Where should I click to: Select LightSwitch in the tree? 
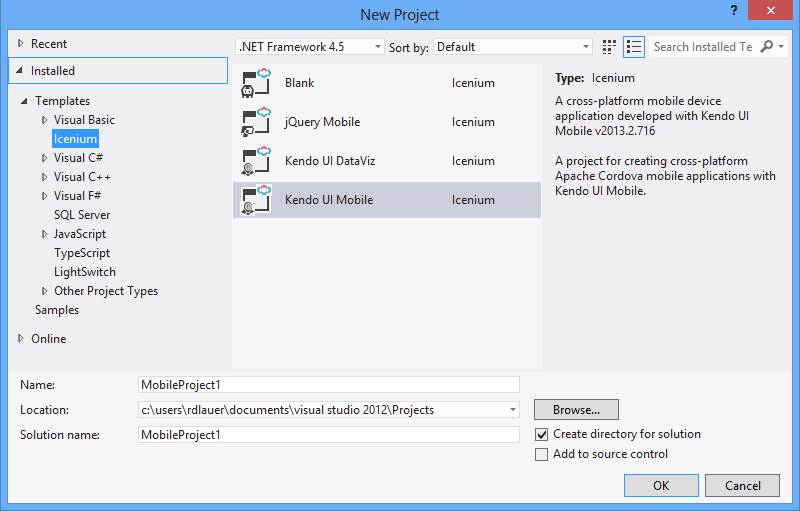85,272
